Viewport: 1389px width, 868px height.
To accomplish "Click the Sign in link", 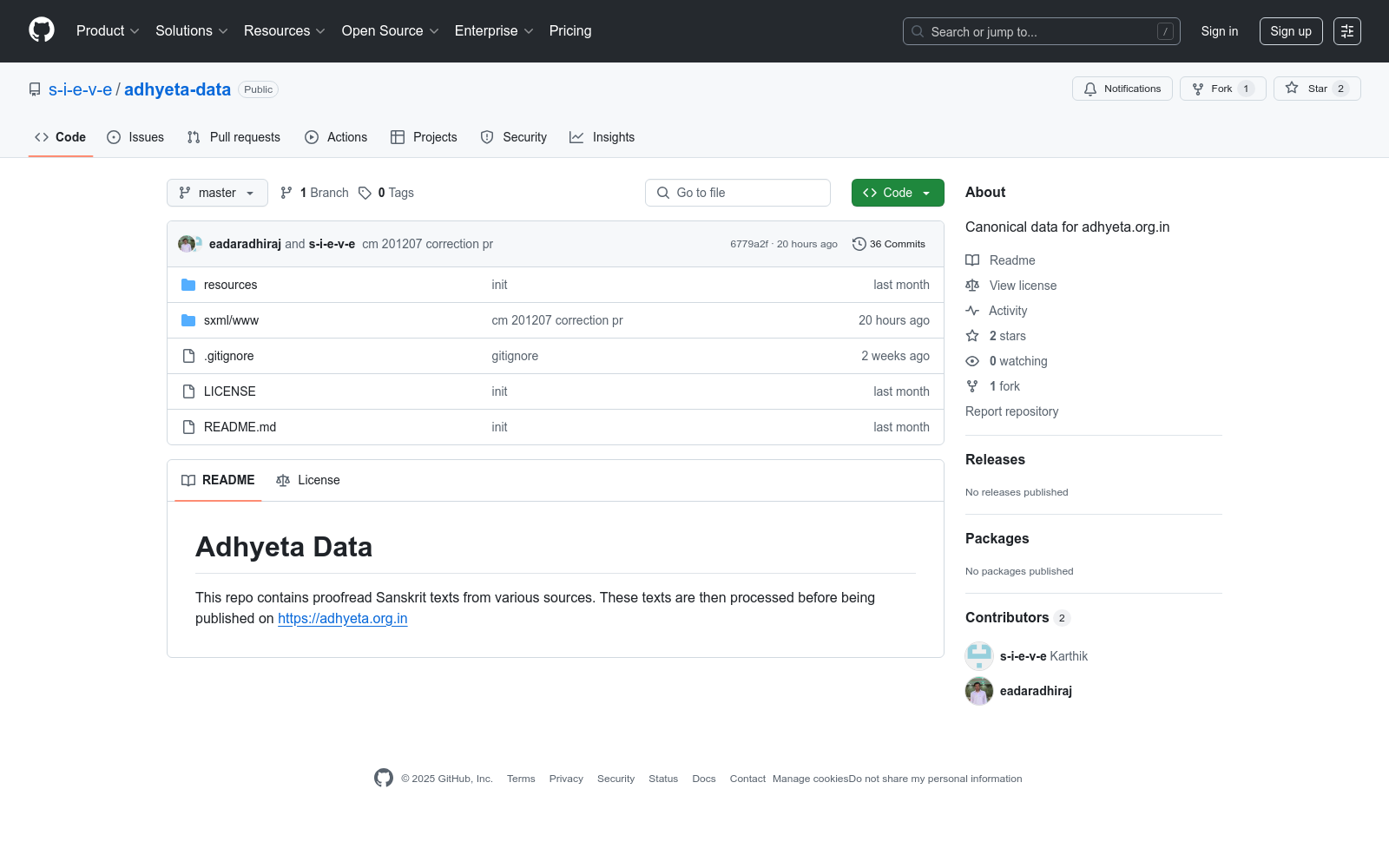I will (1220, 31).
